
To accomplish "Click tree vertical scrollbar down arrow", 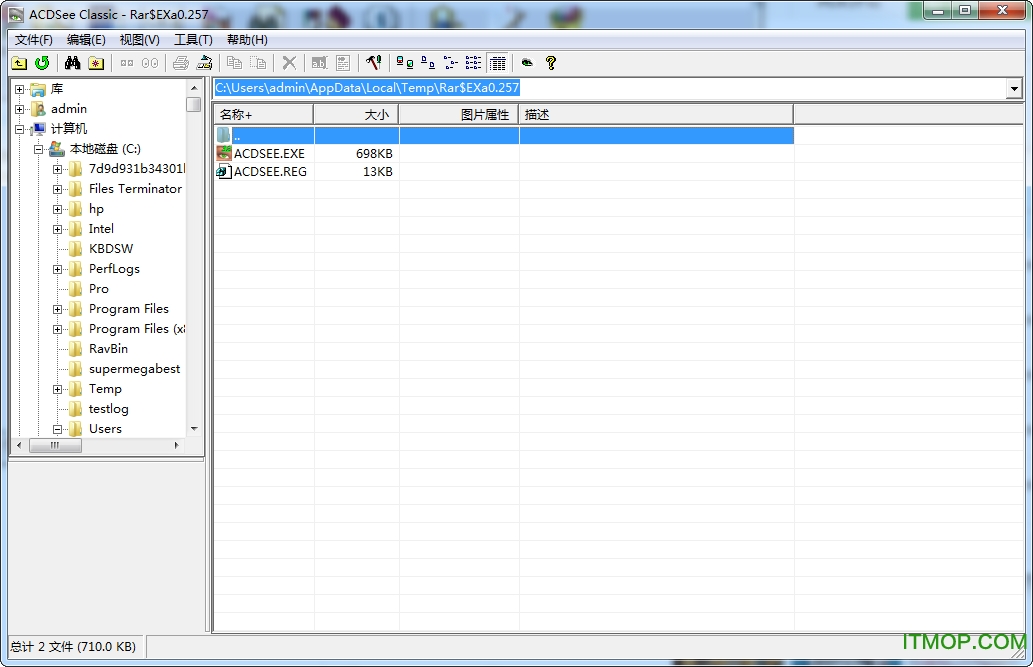I will click(x=194, y=429).
